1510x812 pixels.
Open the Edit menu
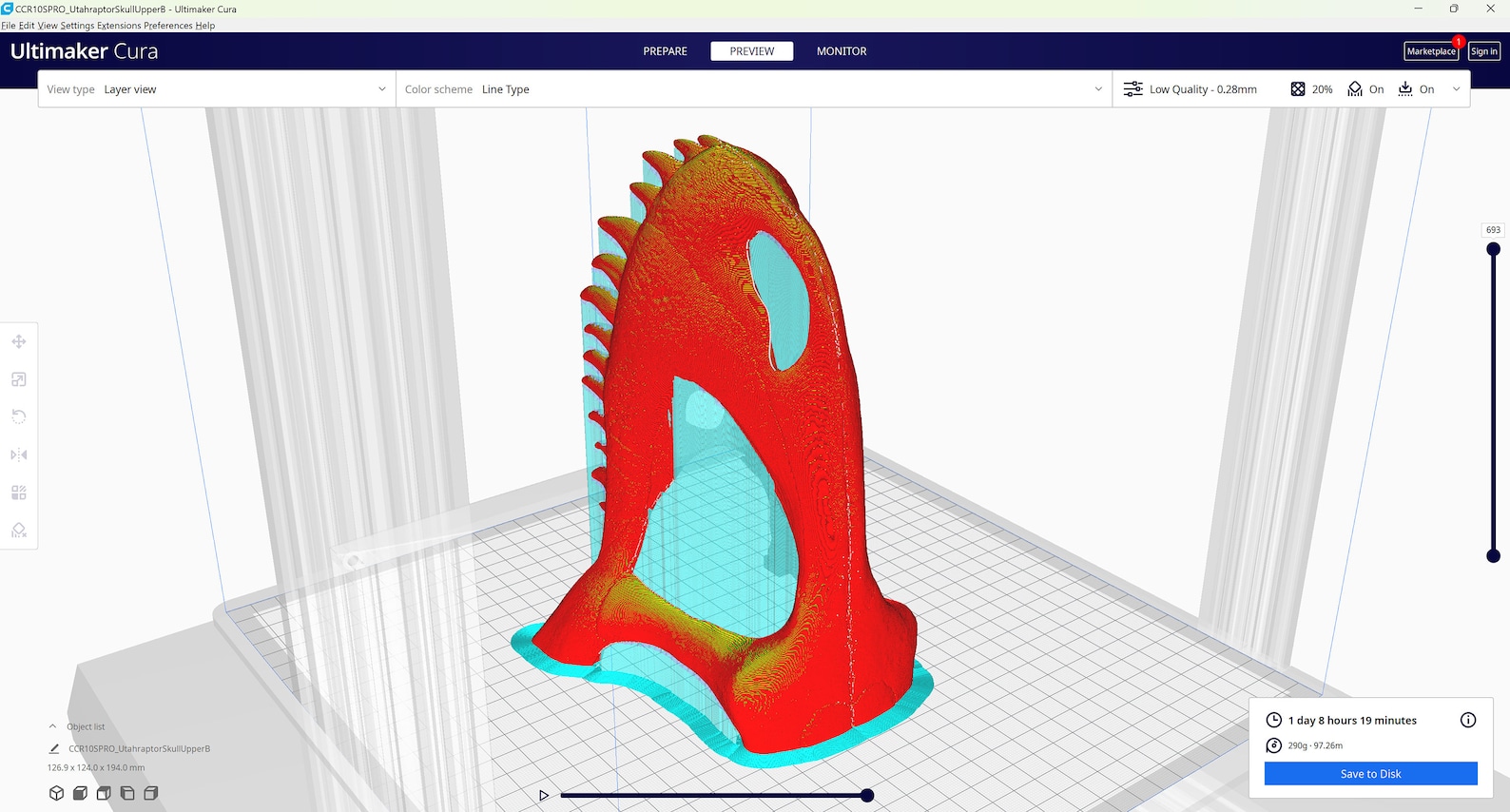click(x=27, y=26)
